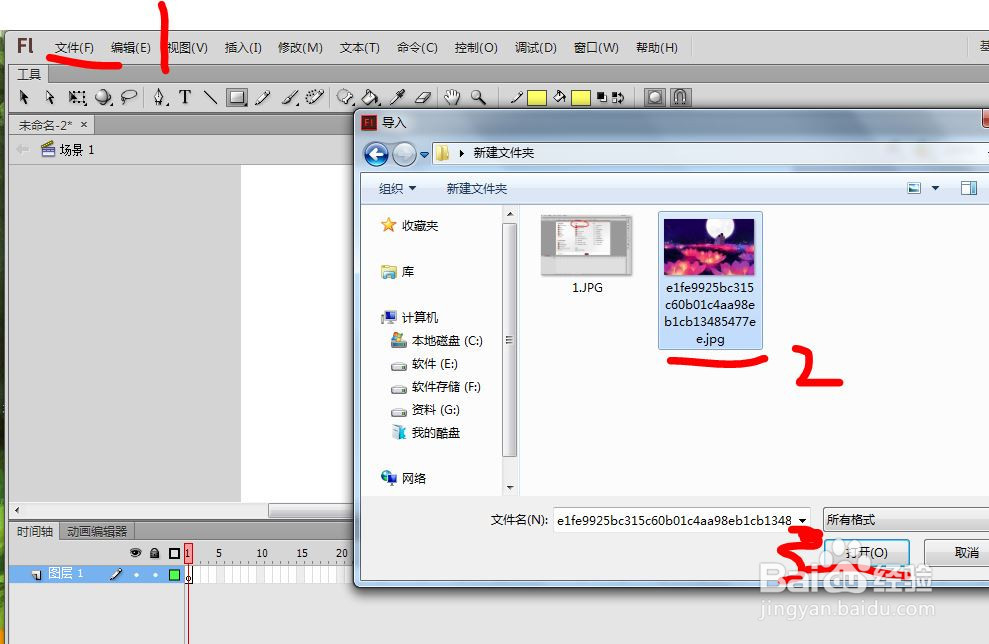The height and width of the screenshot is (644, 989).
Task: Select the Paint Bucket tool
Action: 371,97
